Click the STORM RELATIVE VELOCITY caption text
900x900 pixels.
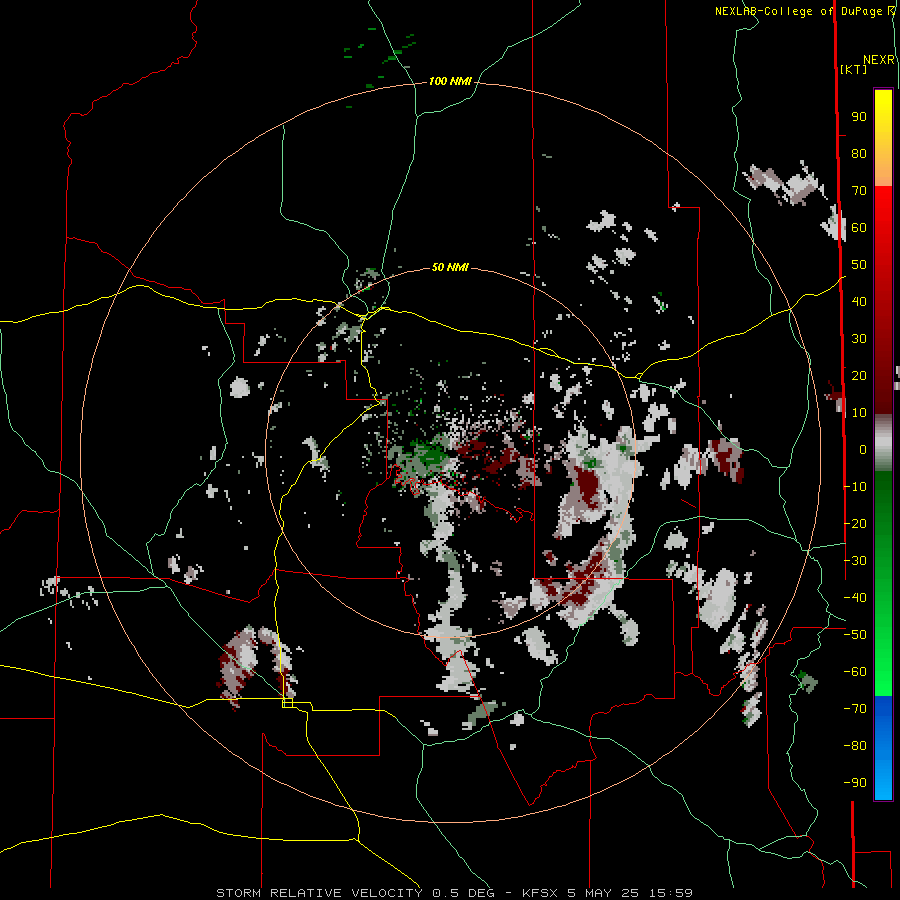pyautogui.click(x=320, y=893)
